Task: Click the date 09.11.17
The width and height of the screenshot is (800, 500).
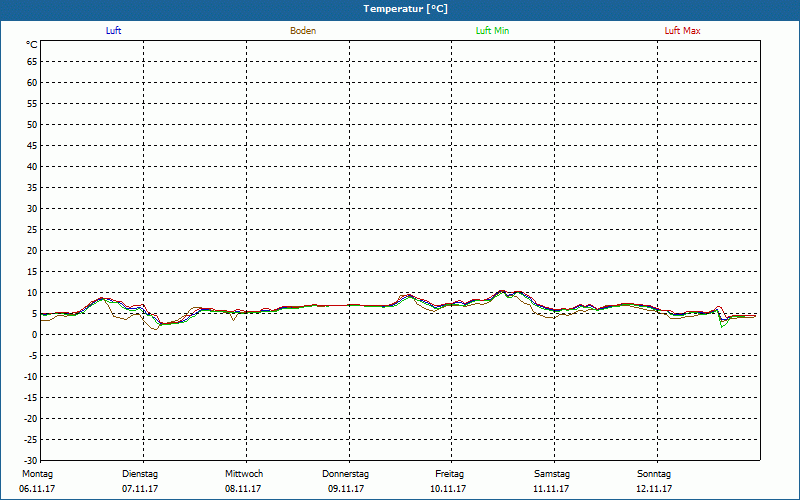Action: coord(346,489)
